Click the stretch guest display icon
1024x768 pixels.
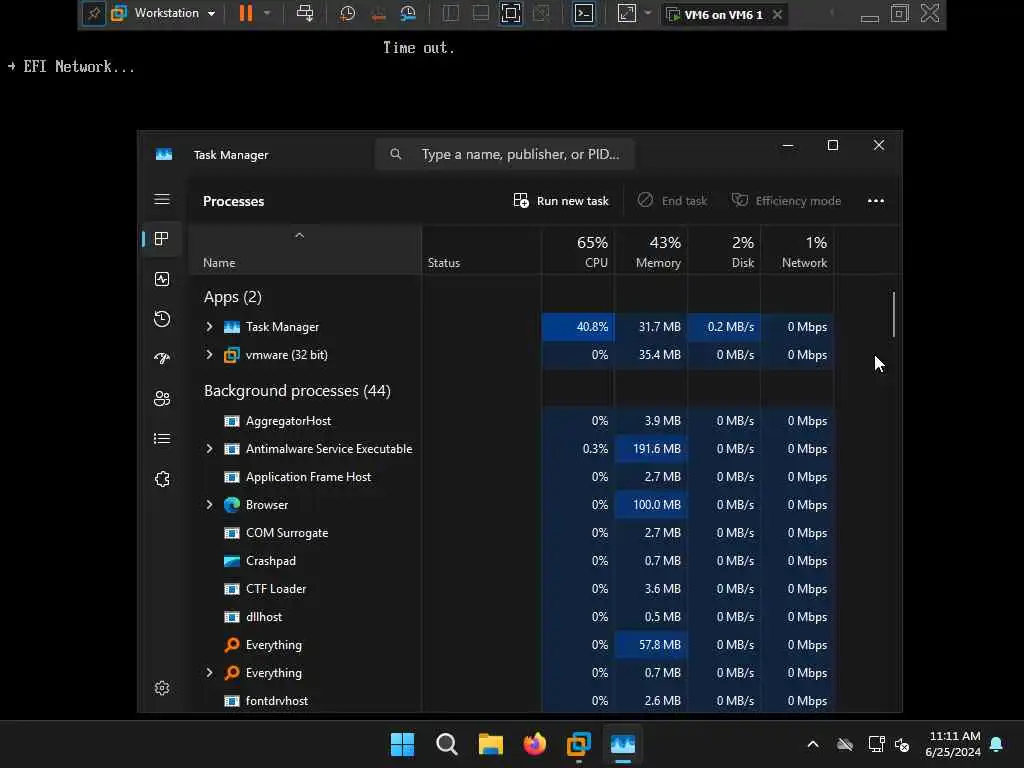pyautogui.click(x=626, y=14)
